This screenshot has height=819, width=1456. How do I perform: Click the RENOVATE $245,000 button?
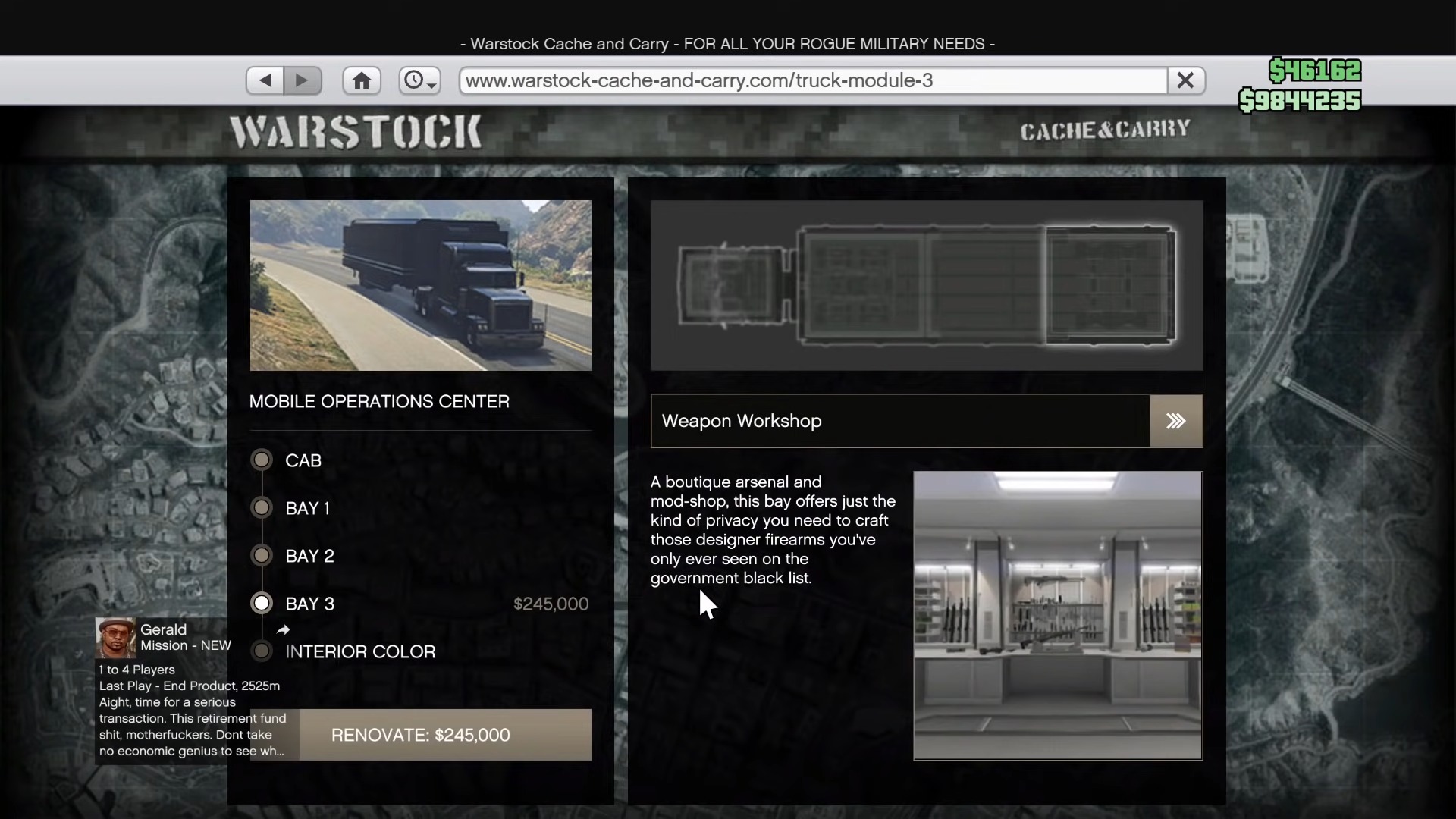[x=419, y=734]
